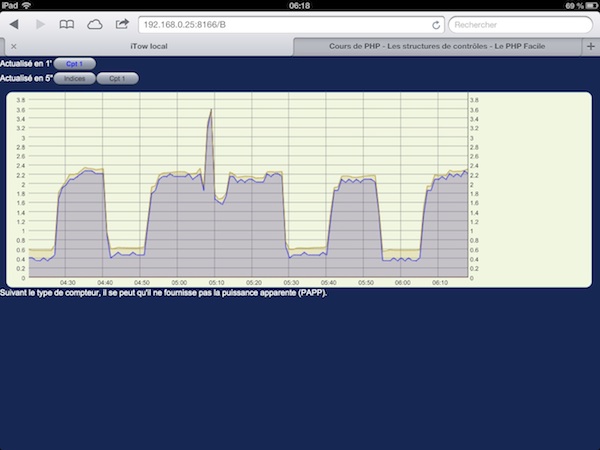Click the 04:30 time axis label

68,283
